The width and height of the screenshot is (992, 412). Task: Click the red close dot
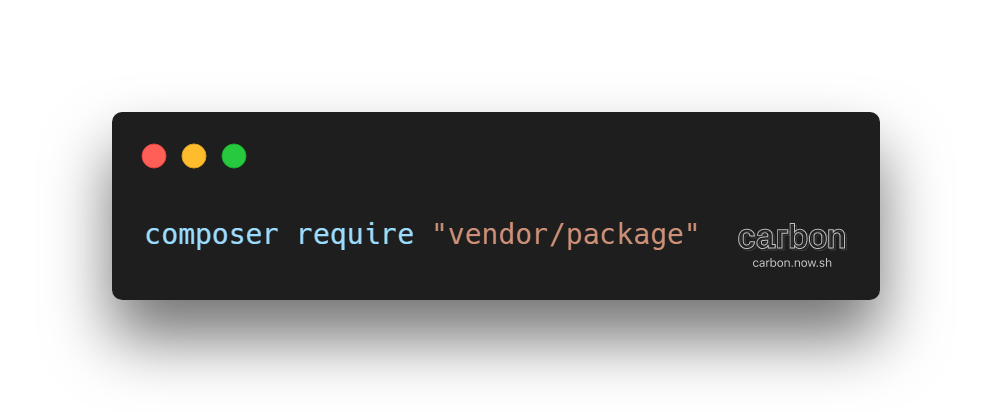pos(154,156)
